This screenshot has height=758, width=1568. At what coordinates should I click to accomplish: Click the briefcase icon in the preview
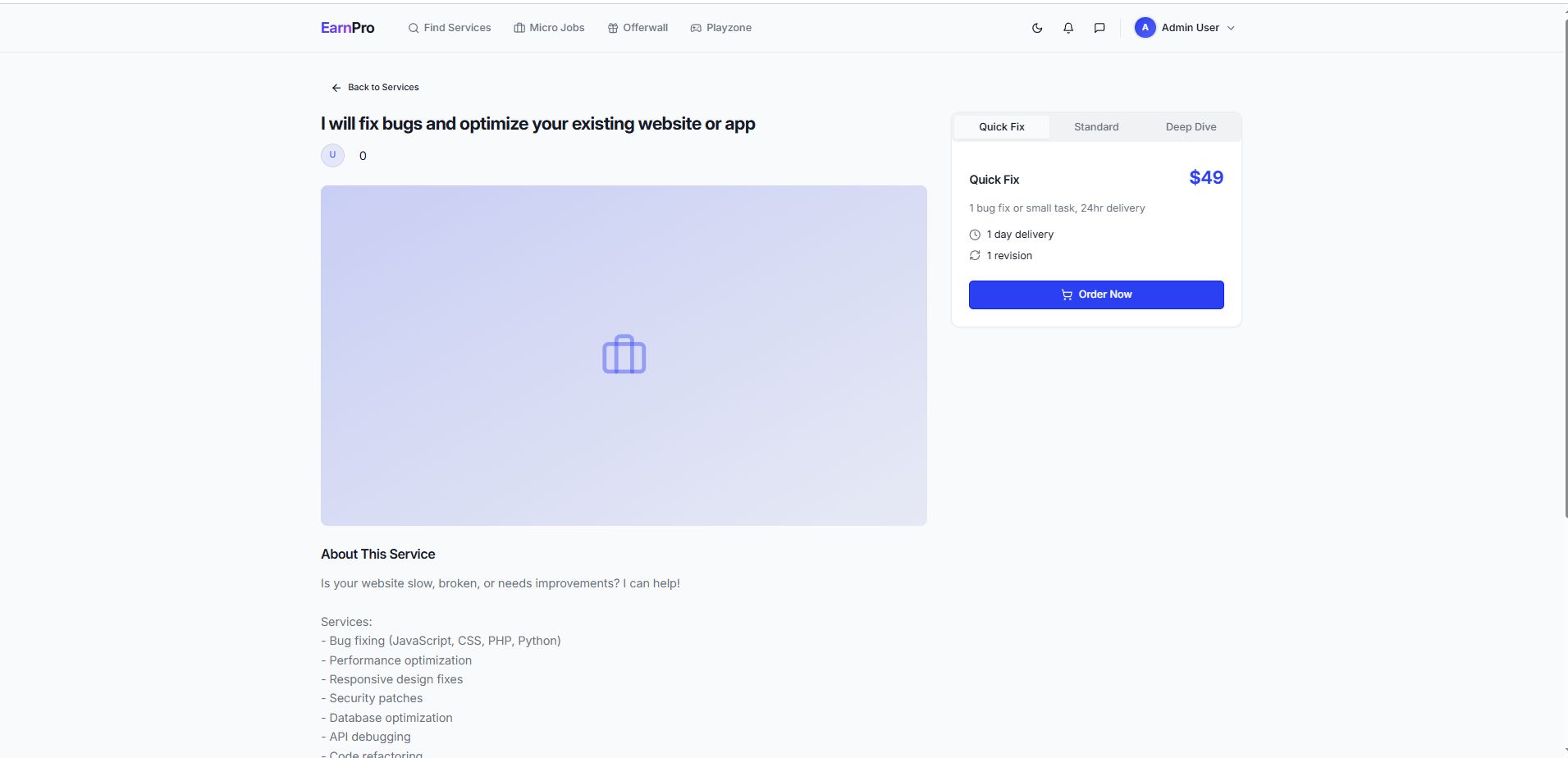tap(624, 354)
